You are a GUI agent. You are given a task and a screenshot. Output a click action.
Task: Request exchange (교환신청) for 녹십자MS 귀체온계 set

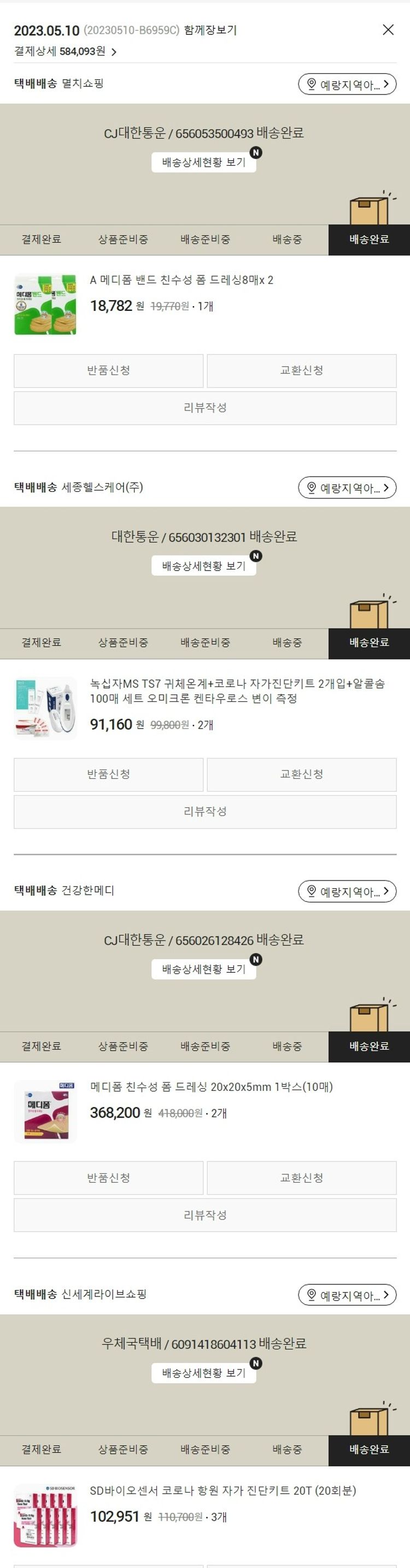click(302, 774)
